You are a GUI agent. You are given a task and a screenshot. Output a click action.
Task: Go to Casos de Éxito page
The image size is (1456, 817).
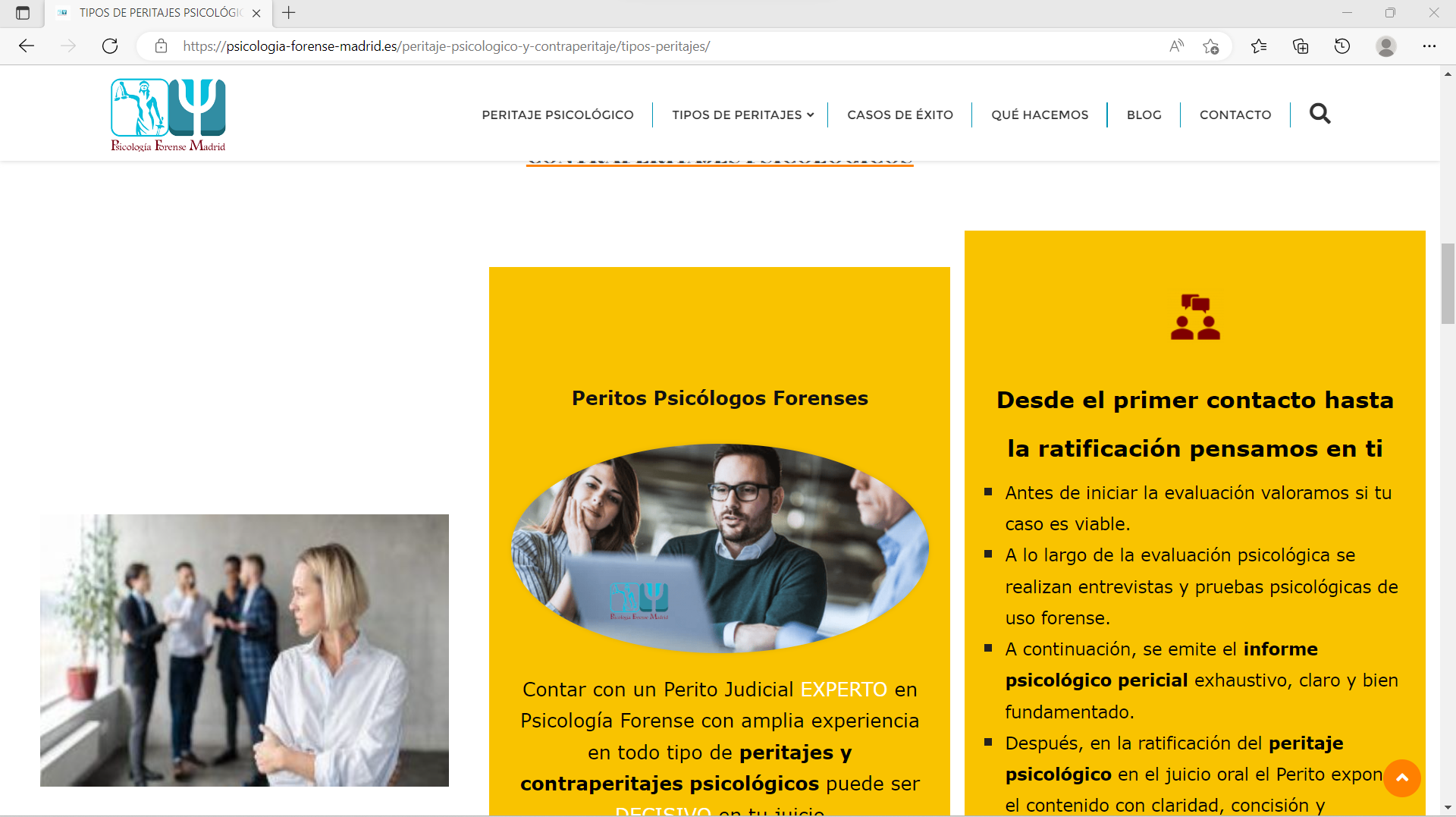pos(900,115)
